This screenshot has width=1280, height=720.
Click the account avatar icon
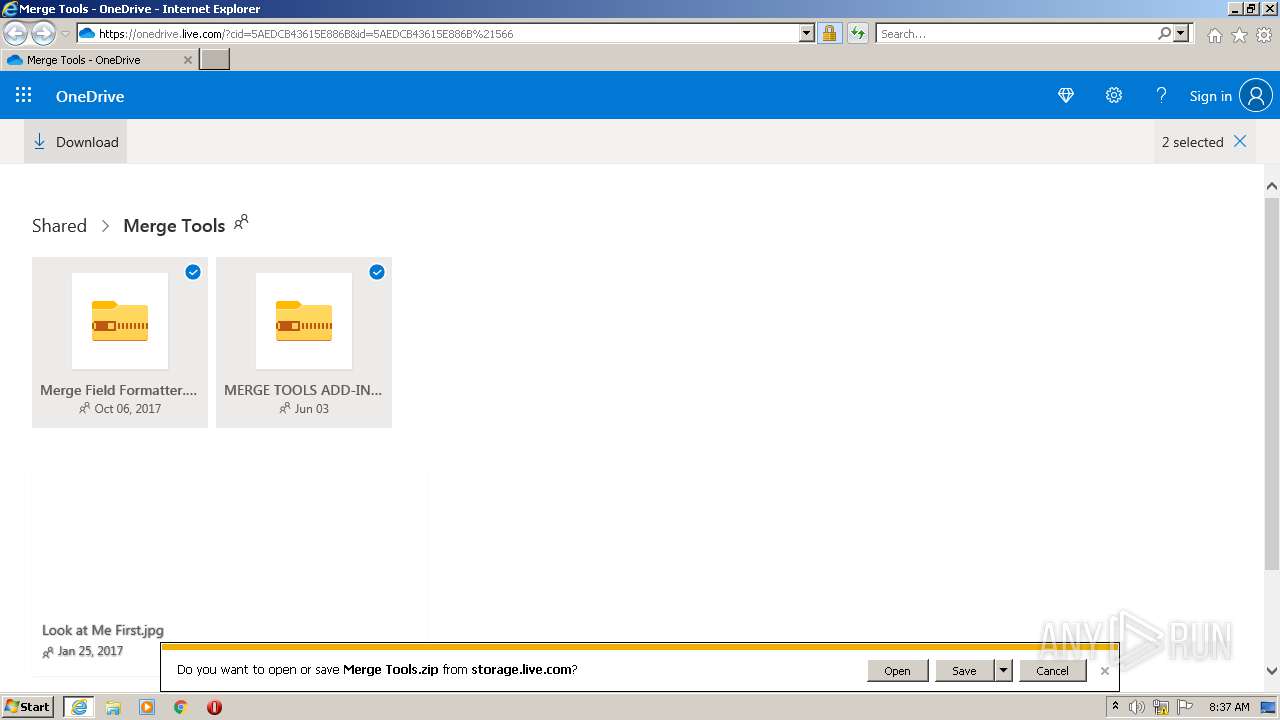(1256, 95)
